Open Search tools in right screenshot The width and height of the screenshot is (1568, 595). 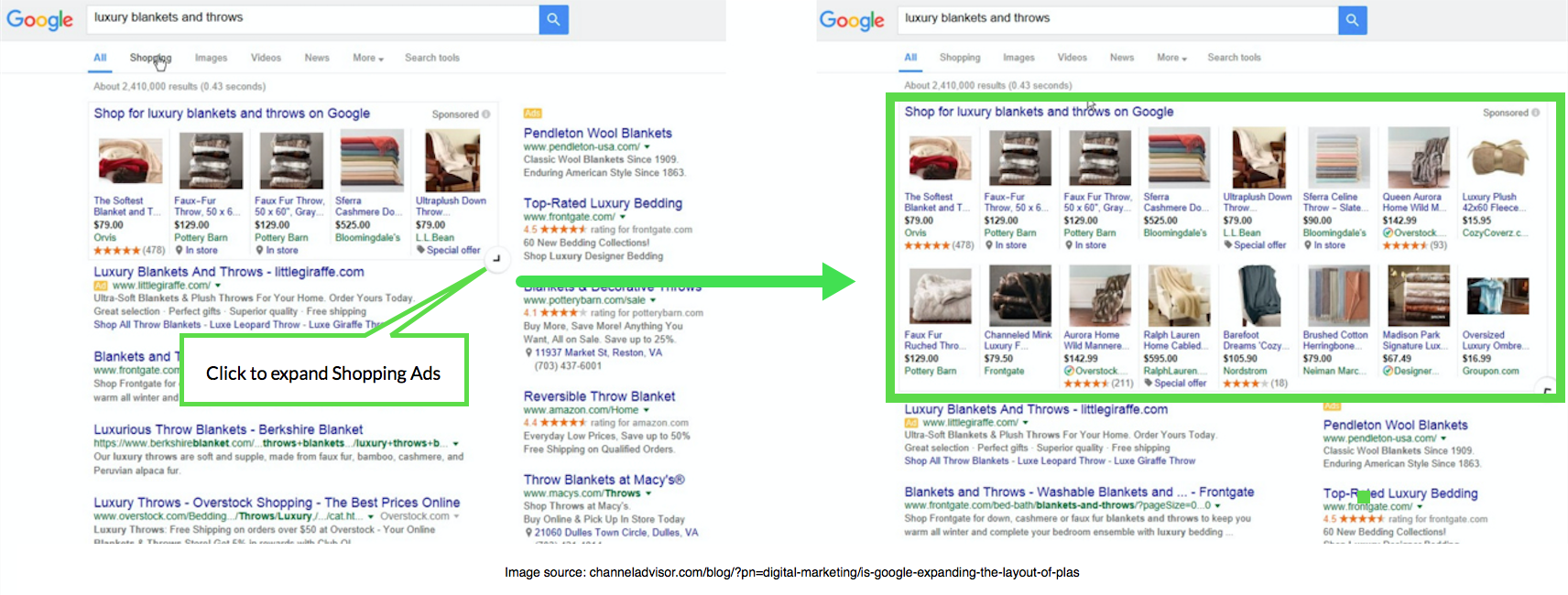[x=1234, y=58]
